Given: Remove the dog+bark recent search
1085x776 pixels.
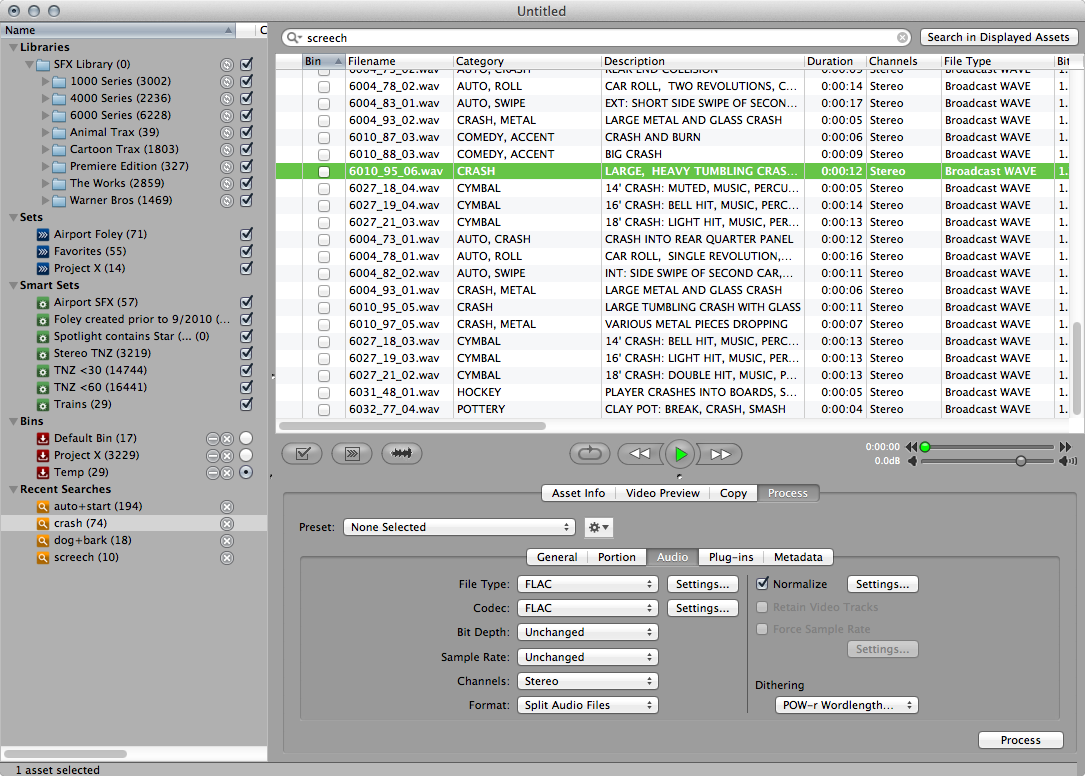Looking at the screenshot, I should 227,540.
